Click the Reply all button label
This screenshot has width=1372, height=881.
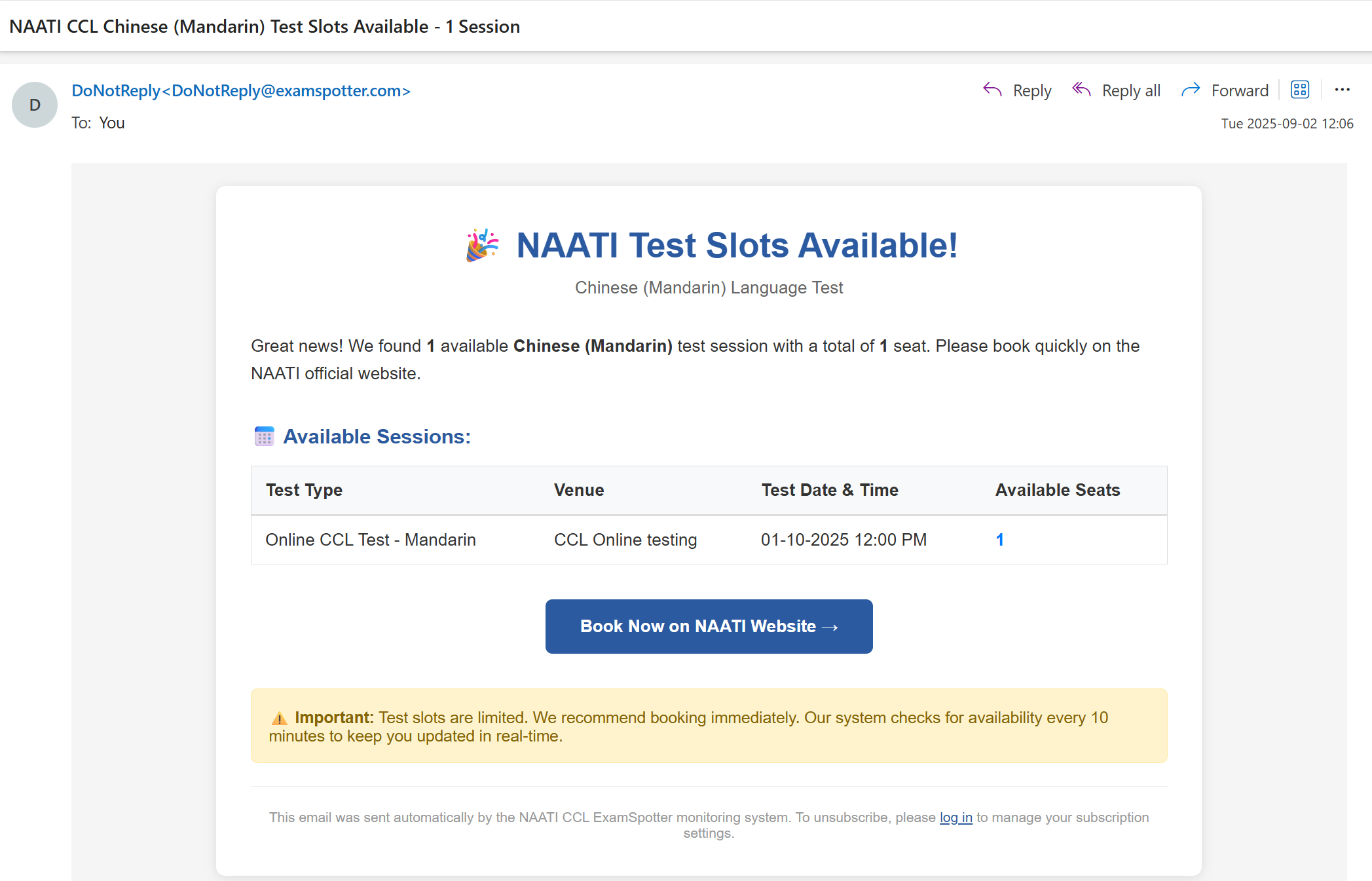pos(1131,90)
